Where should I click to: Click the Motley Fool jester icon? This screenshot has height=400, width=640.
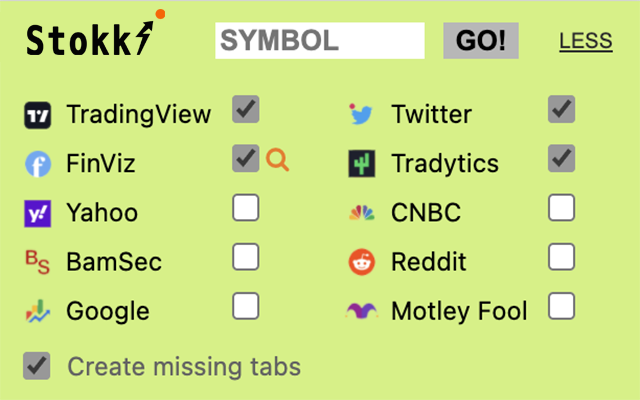[x=361, y=312]
